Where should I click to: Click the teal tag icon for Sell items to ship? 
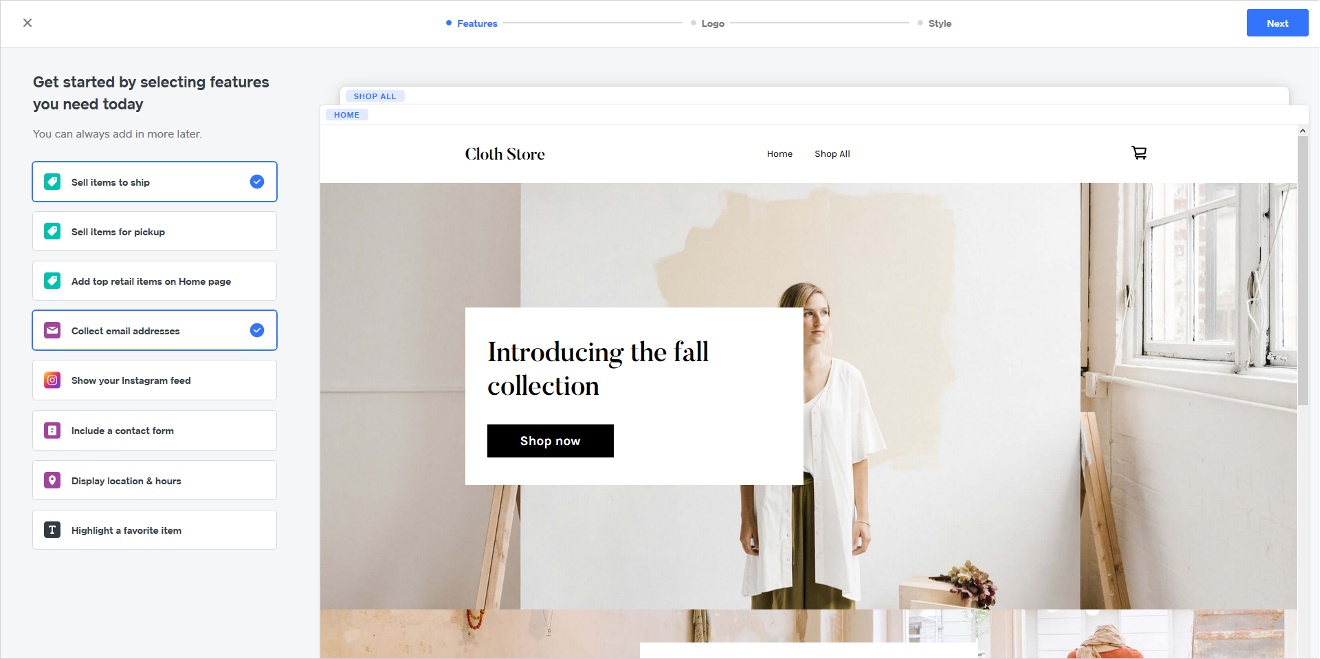(52, 182)
